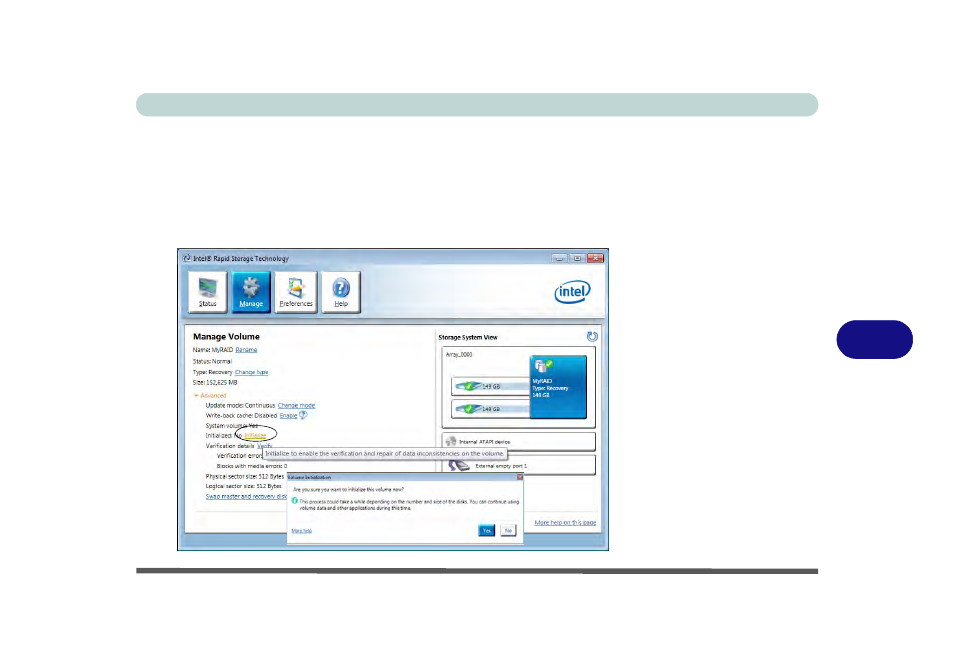Click the Change mode link
Viewport: 954px width, 672px height.
(x=296, y=405)
